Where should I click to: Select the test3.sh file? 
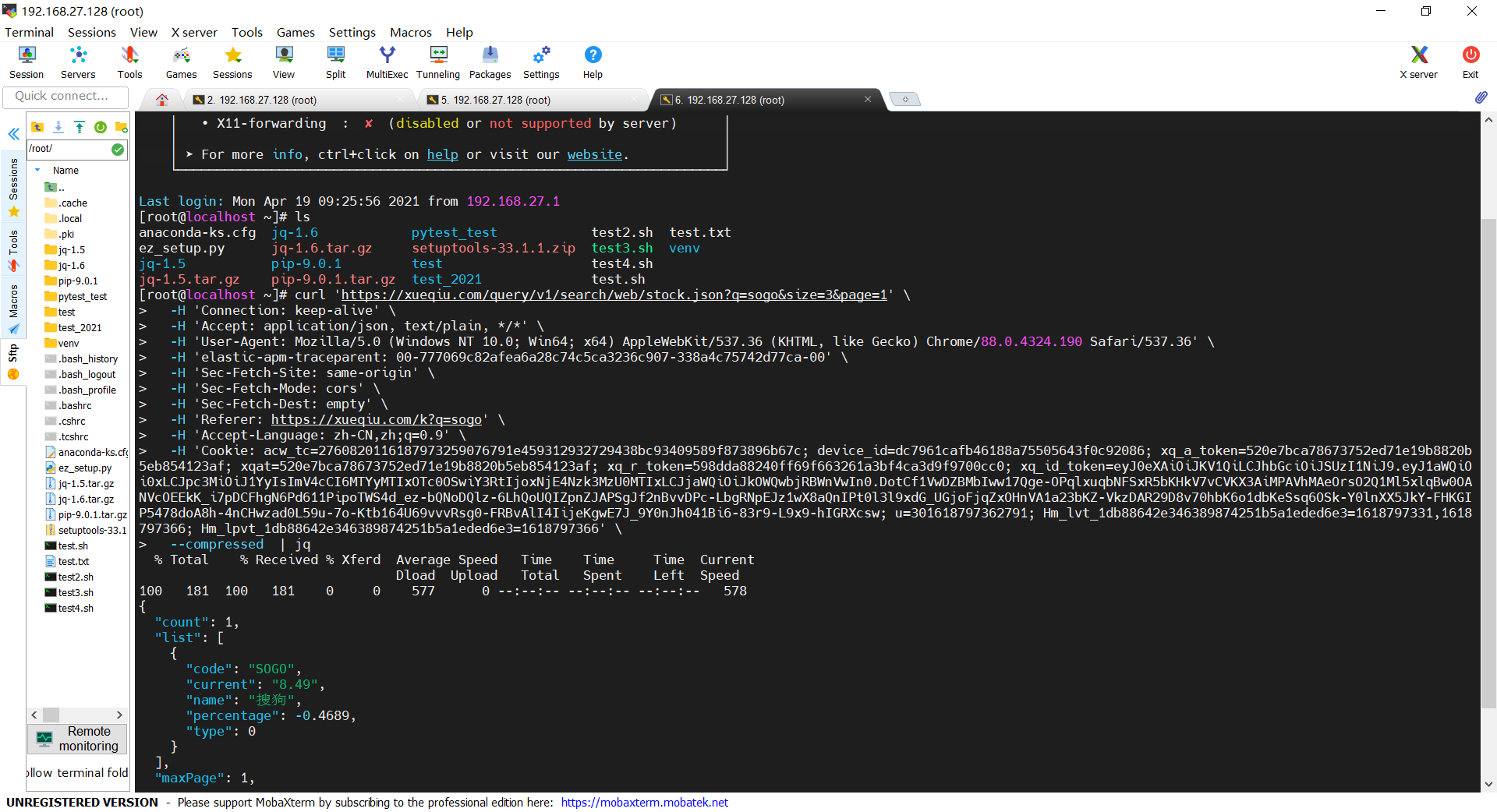(69, 592)
